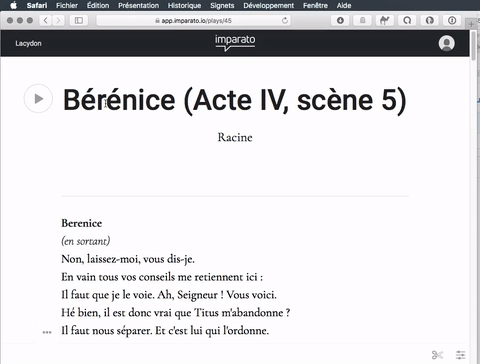Screen dimensions: 480x364
Task: Open the Fenêtre menu
Action: pos(315,5)
